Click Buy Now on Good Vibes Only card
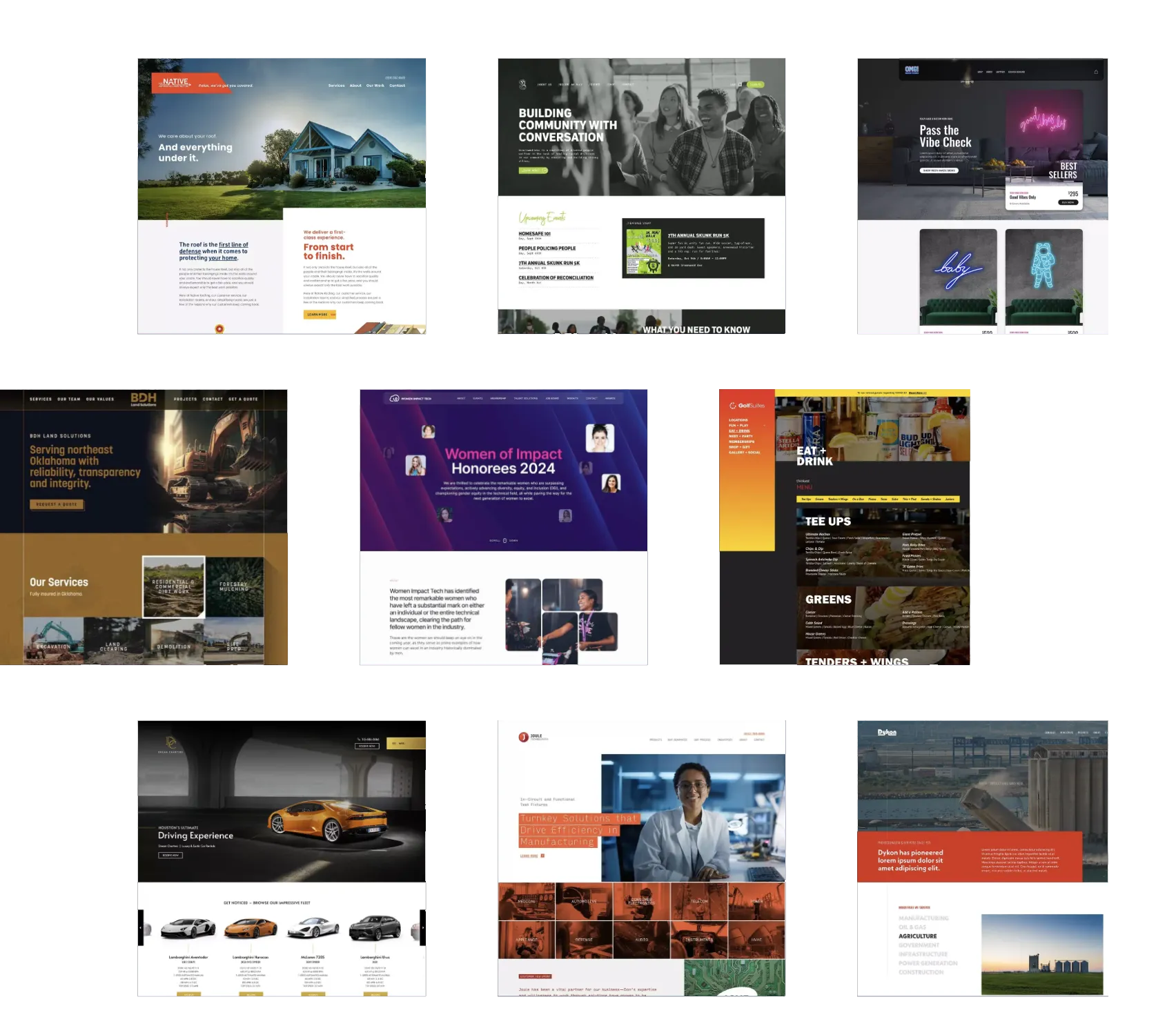This screenshot has height=1028, width=1176. click(x=1068, y=202)
